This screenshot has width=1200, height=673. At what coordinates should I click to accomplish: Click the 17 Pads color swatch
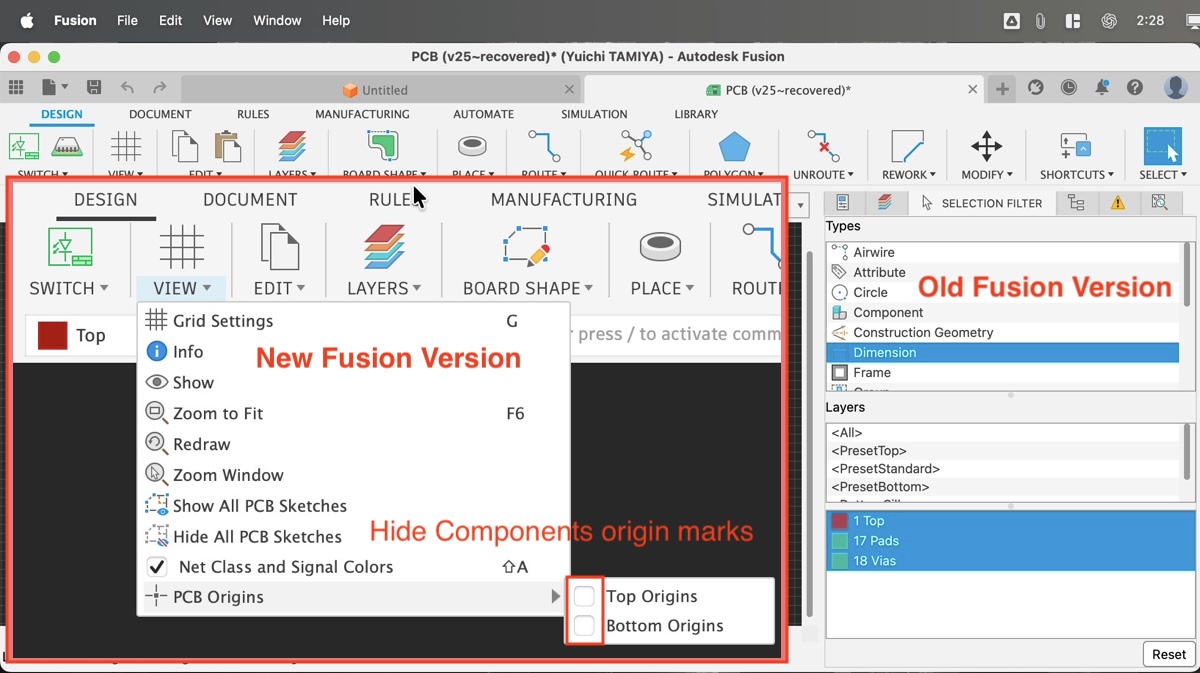(x=838, y=541)
